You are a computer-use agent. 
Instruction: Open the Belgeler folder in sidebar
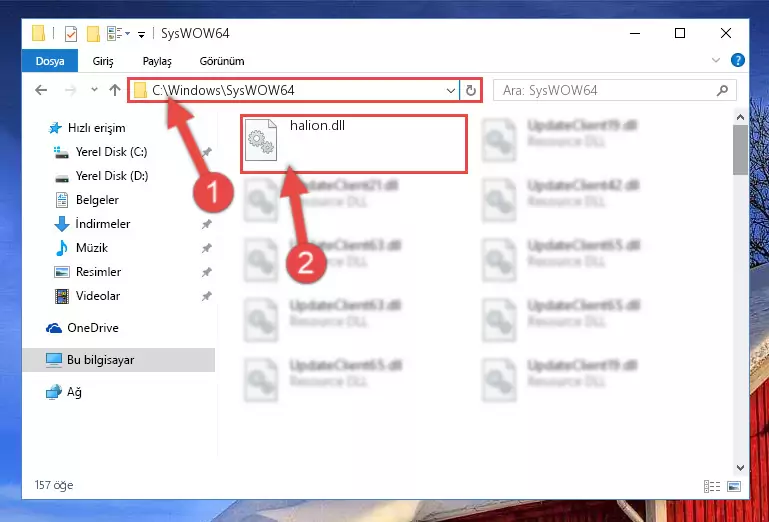97,200
